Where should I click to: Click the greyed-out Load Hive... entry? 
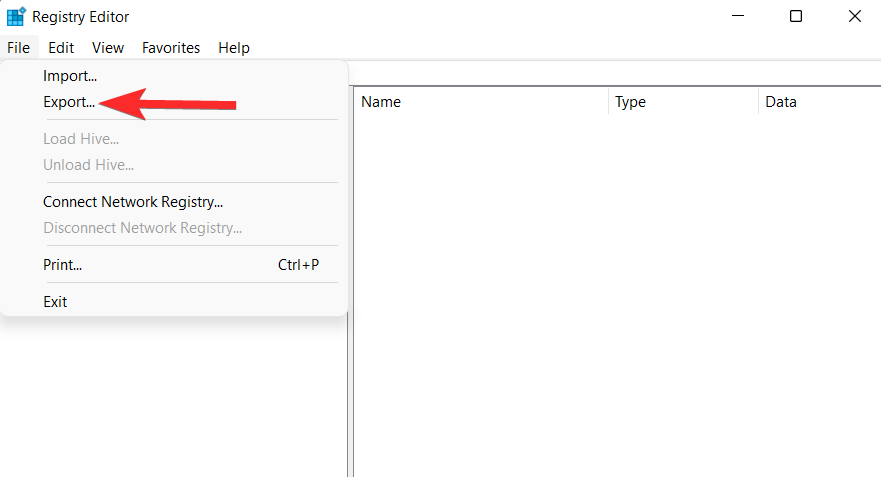(x=81, y=139)
